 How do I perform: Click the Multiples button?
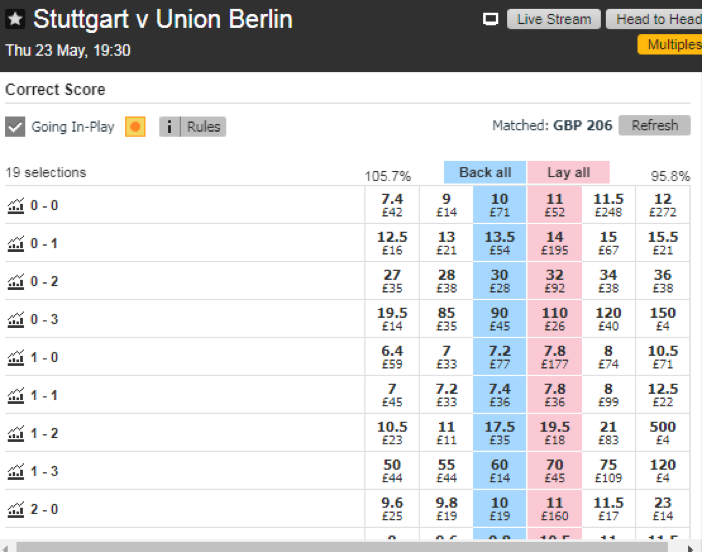tap(670, 44)
